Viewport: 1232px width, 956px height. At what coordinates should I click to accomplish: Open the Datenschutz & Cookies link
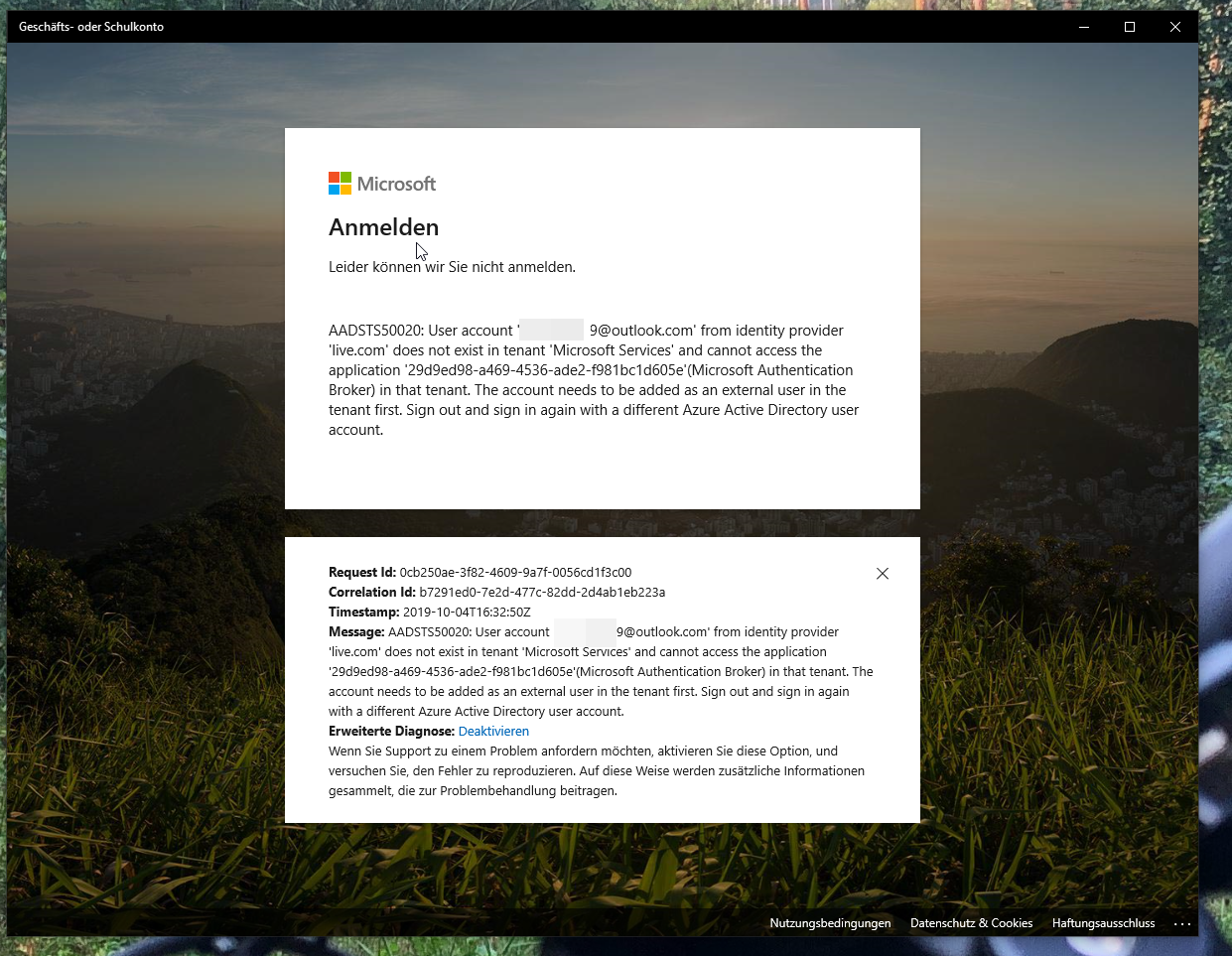click(x=971, y=923)
